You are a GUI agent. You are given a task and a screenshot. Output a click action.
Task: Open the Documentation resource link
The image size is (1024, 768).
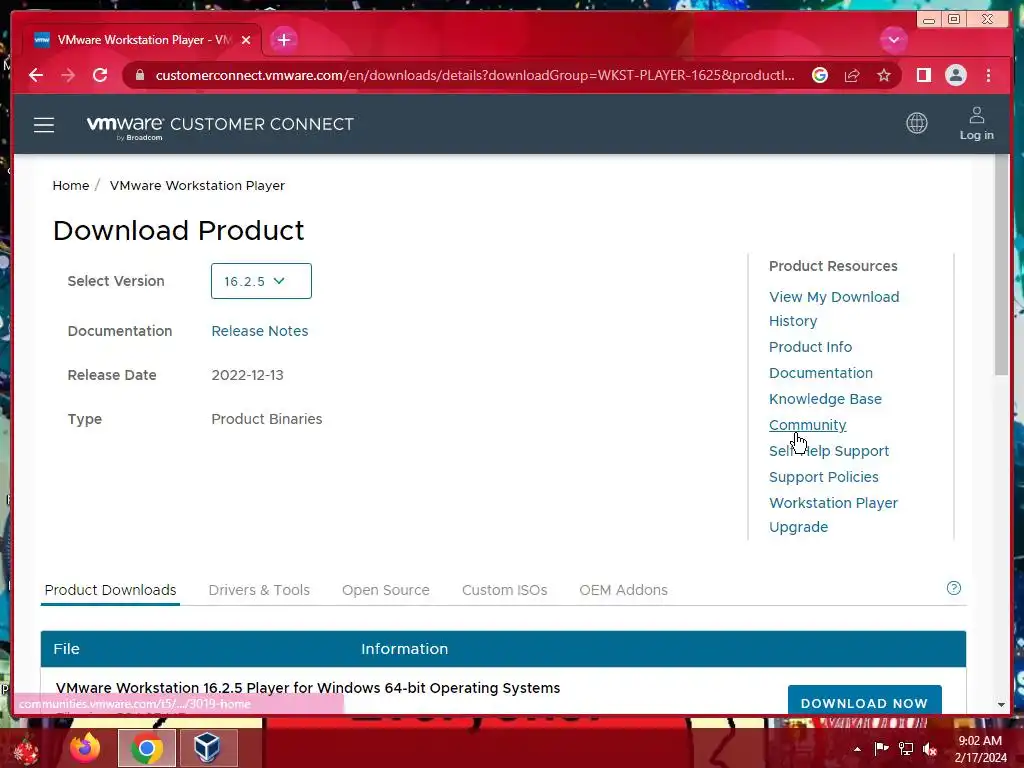click(x=820, y=373)
